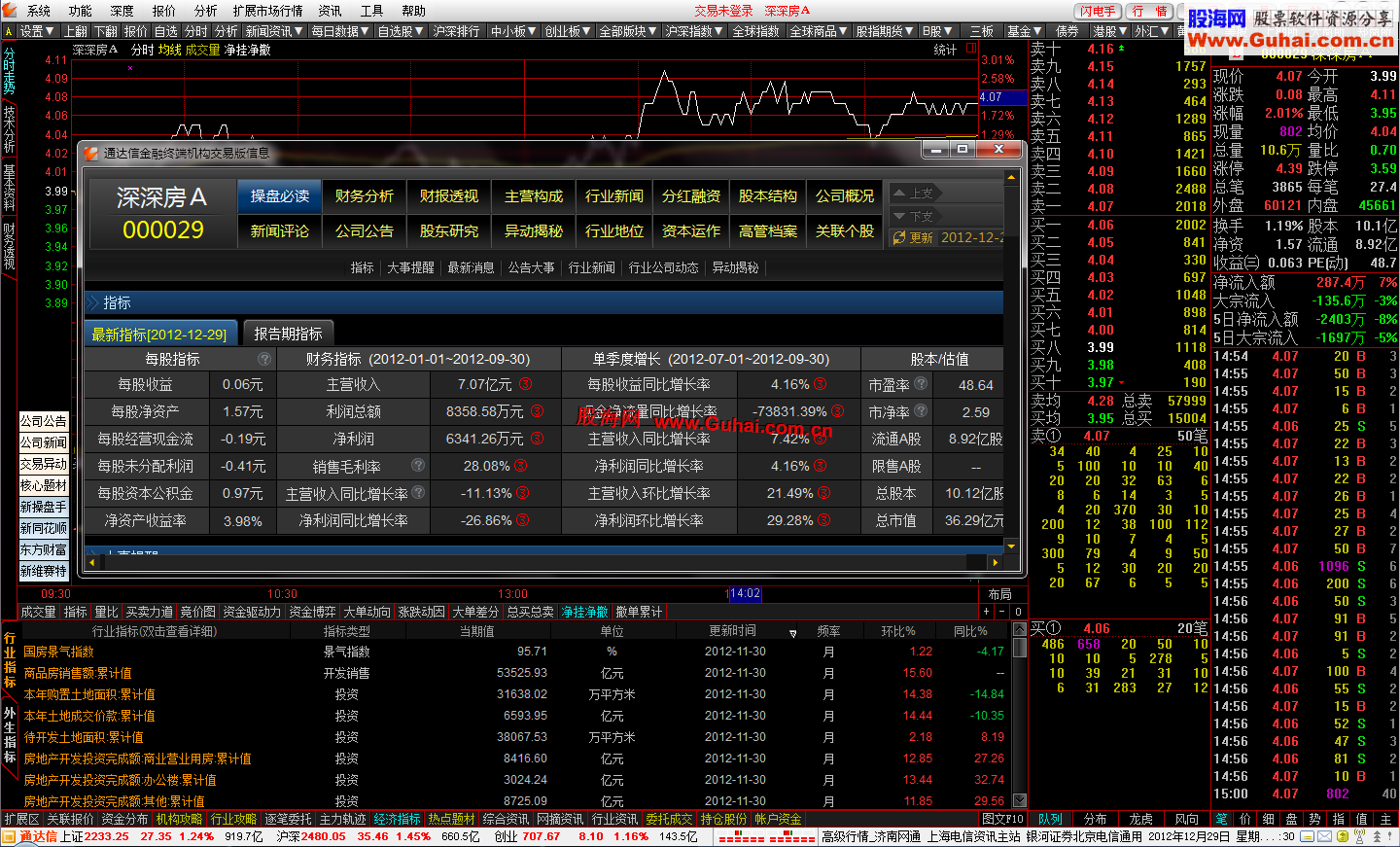The height and width of the screenshot is (847, 1400).
Task: Click the help icon beside 市净率
Action: click(x=921, y=411)
